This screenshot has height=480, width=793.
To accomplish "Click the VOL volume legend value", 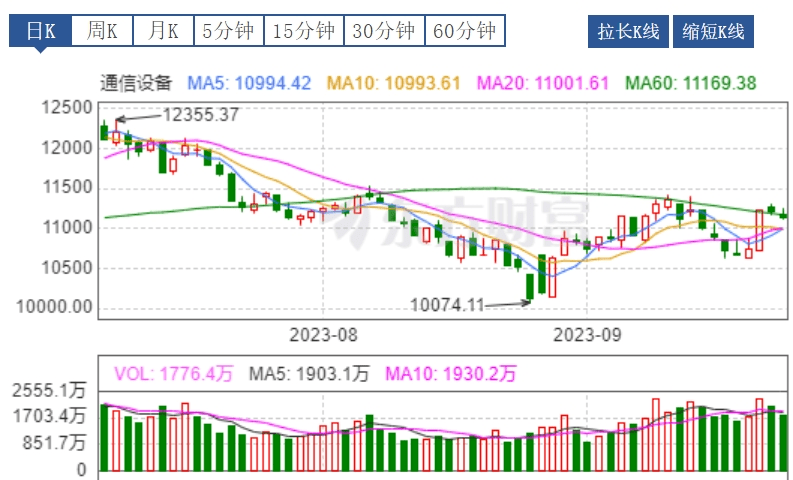I will click(x=174, y=373).
